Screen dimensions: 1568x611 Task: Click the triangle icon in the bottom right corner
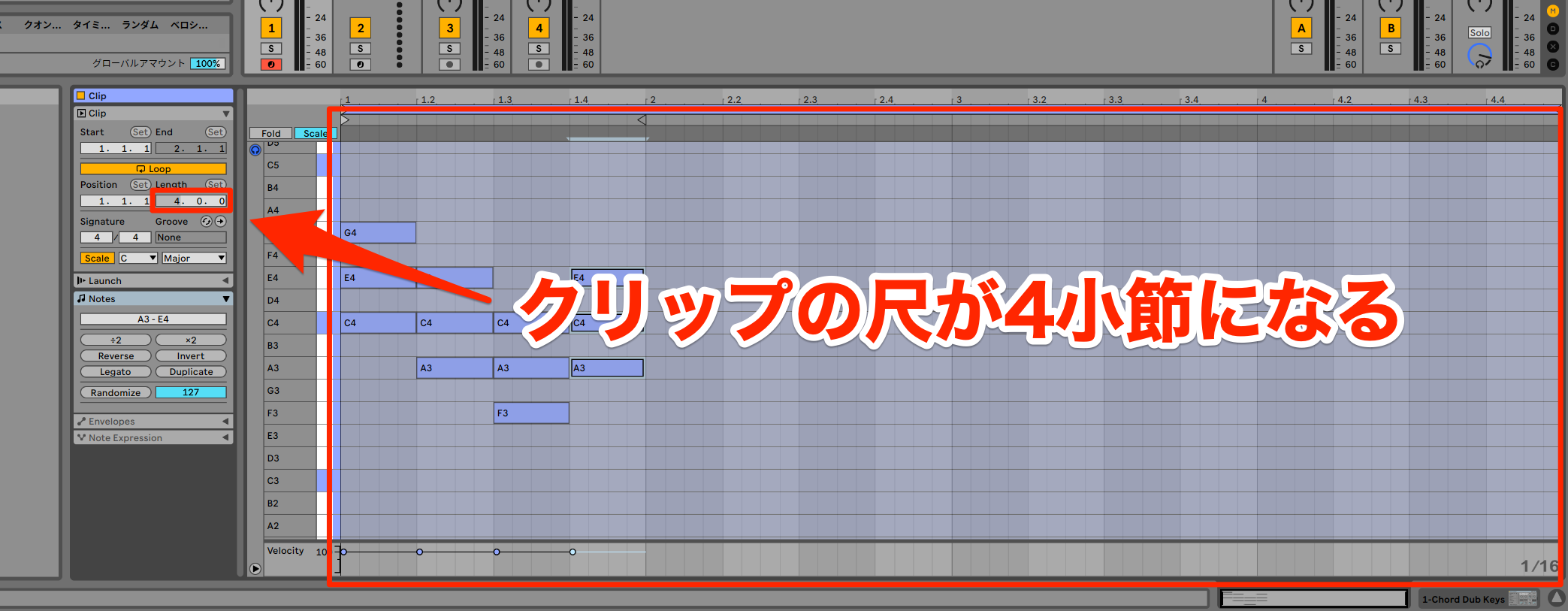click(1556, 598)
